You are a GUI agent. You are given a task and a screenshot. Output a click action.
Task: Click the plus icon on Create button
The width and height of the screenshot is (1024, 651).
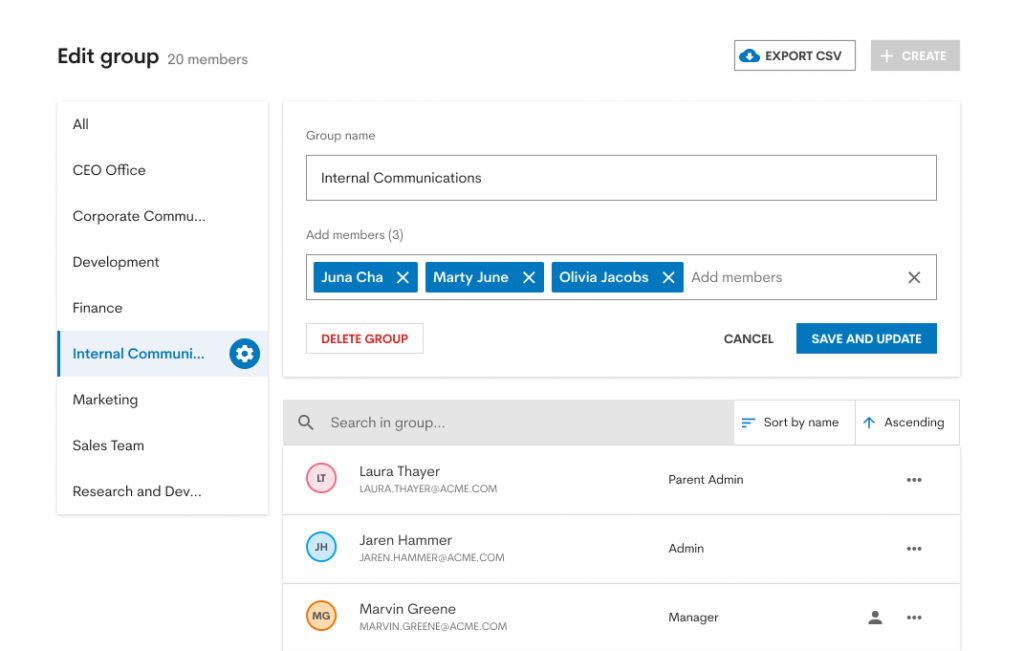pos(887,55)
